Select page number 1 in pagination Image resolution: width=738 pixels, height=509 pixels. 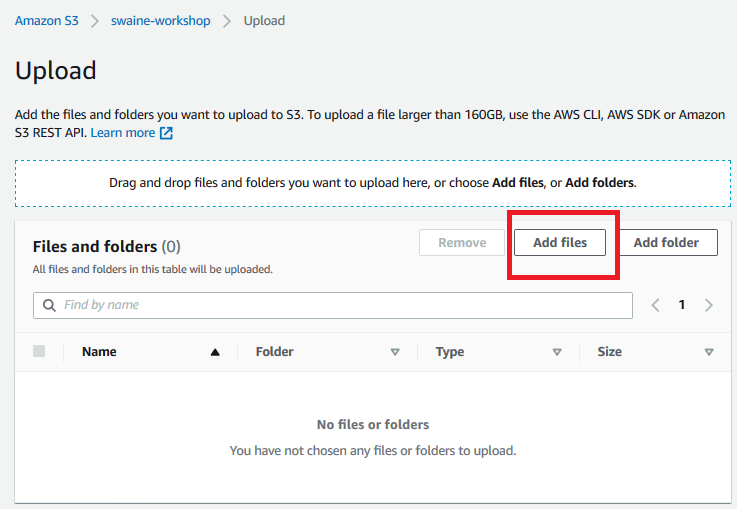[x=682, y=305]
